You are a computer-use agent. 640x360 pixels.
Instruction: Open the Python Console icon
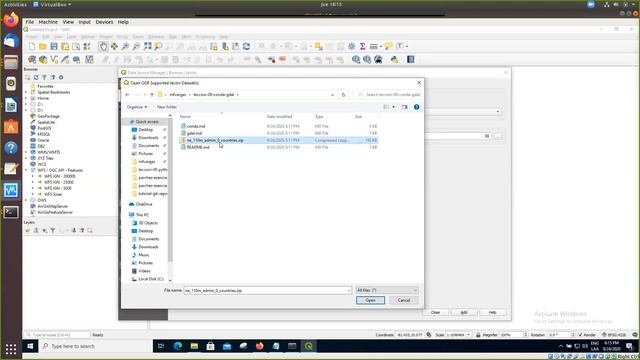[394, 60]
